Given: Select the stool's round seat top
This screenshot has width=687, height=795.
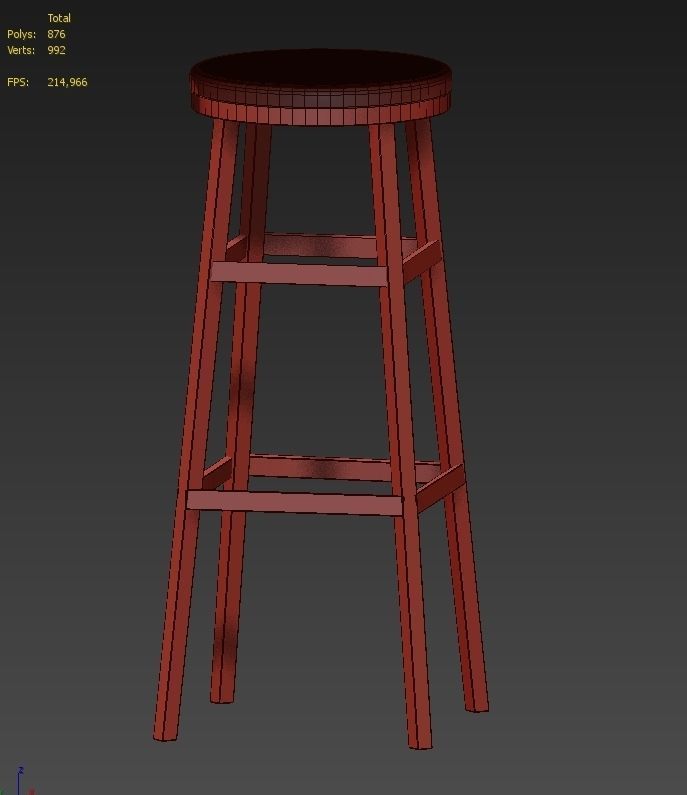Looking at the screenshot, I should click(x=320, y=86).
